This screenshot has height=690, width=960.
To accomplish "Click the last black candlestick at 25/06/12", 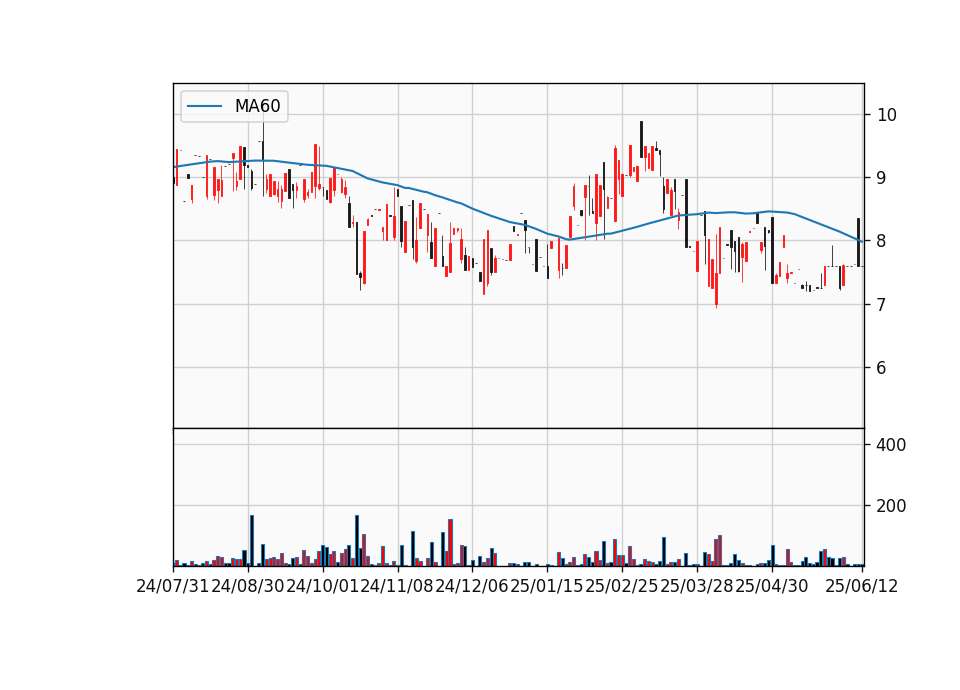I will 858,242.
